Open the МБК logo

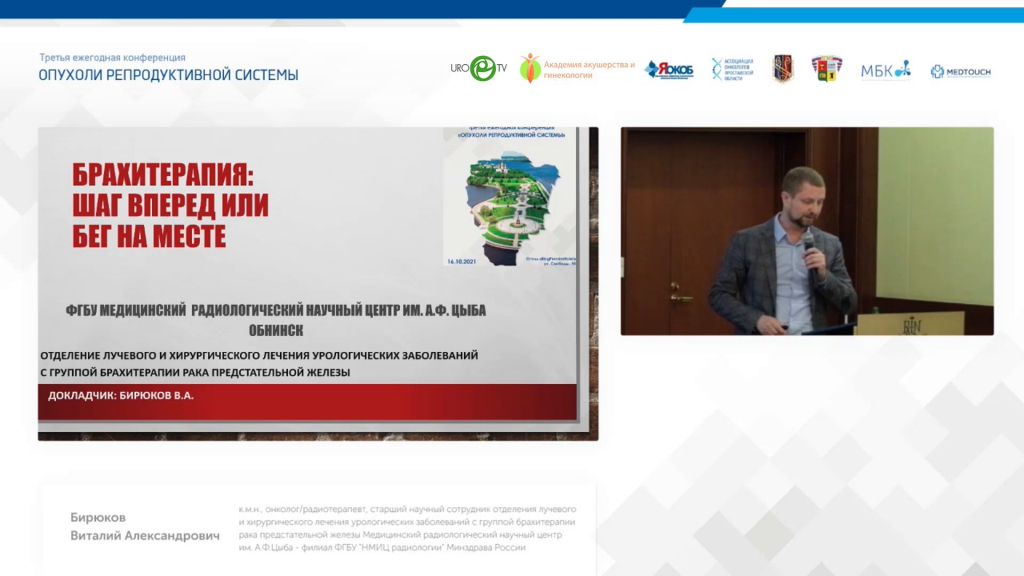(885, 70)
